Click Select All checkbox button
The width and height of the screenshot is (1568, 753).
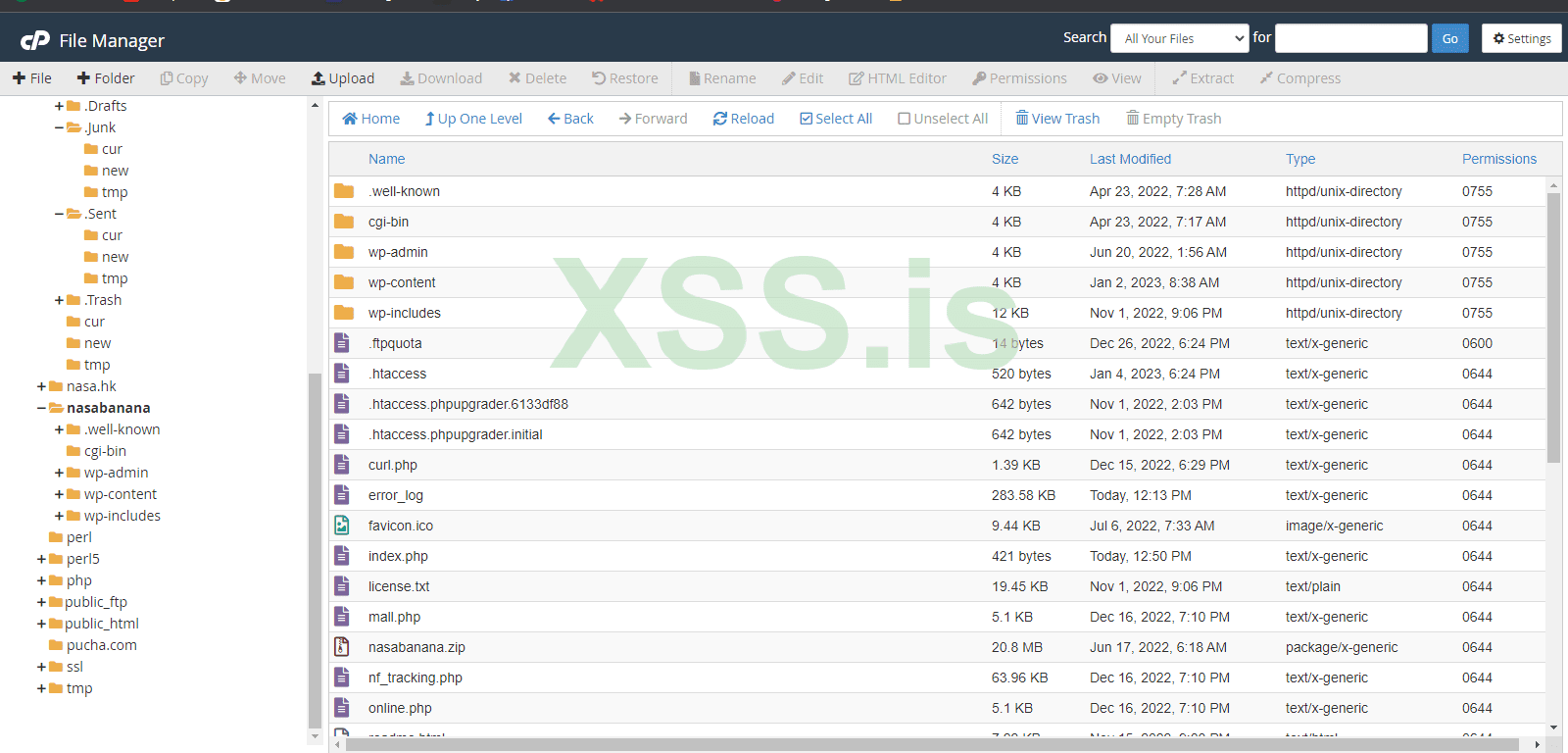point(836,119)
